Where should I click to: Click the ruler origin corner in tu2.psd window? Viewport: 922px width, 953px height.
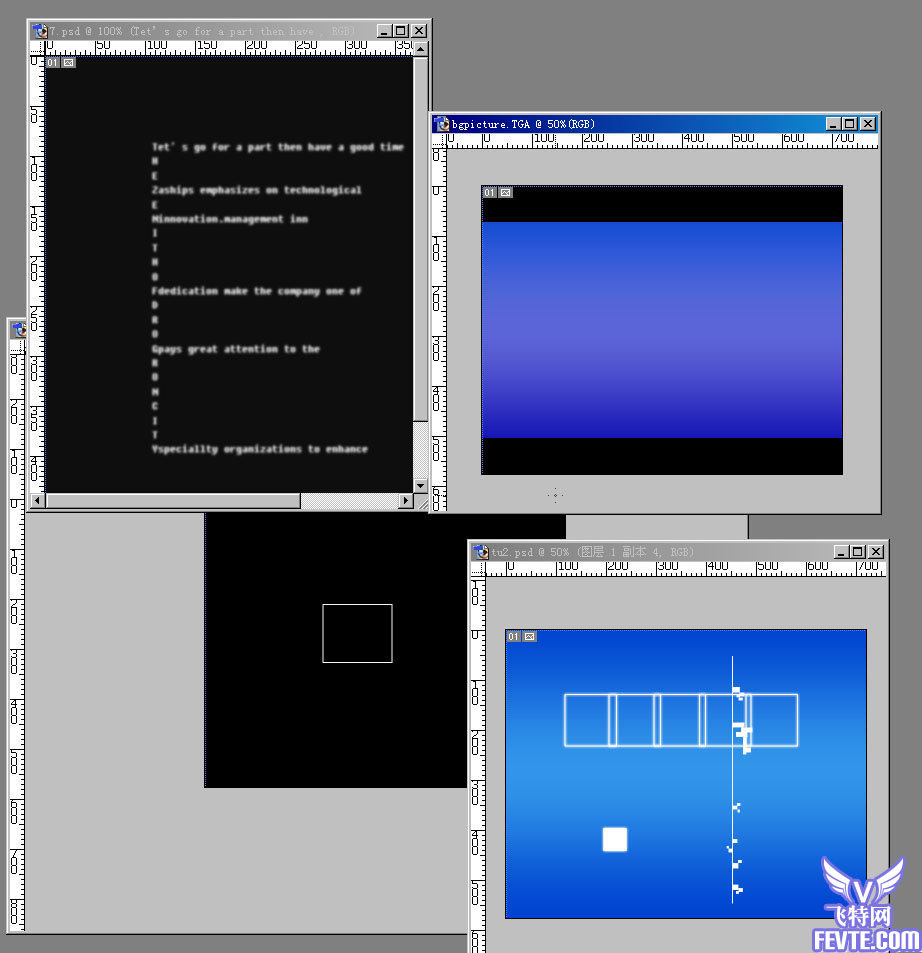click(x=478, y=569)
